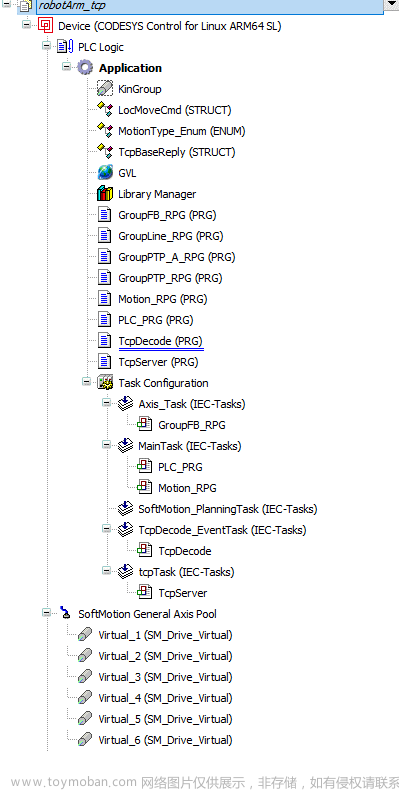Click the SoftMotion General Axis Pool icon
The width and height of the screenshot is (399, 791).
65,613
